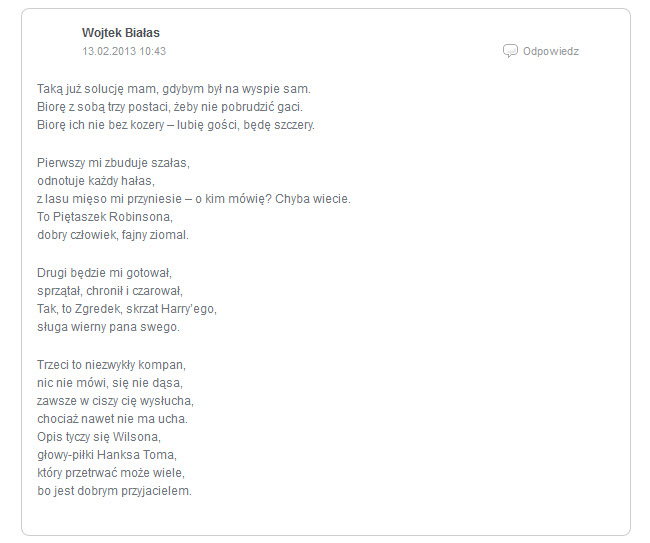Screen dimensions: 650x543
Task: Click the line 'zawsze w ciszy cię wysłucha'
Action: [115, 401]
